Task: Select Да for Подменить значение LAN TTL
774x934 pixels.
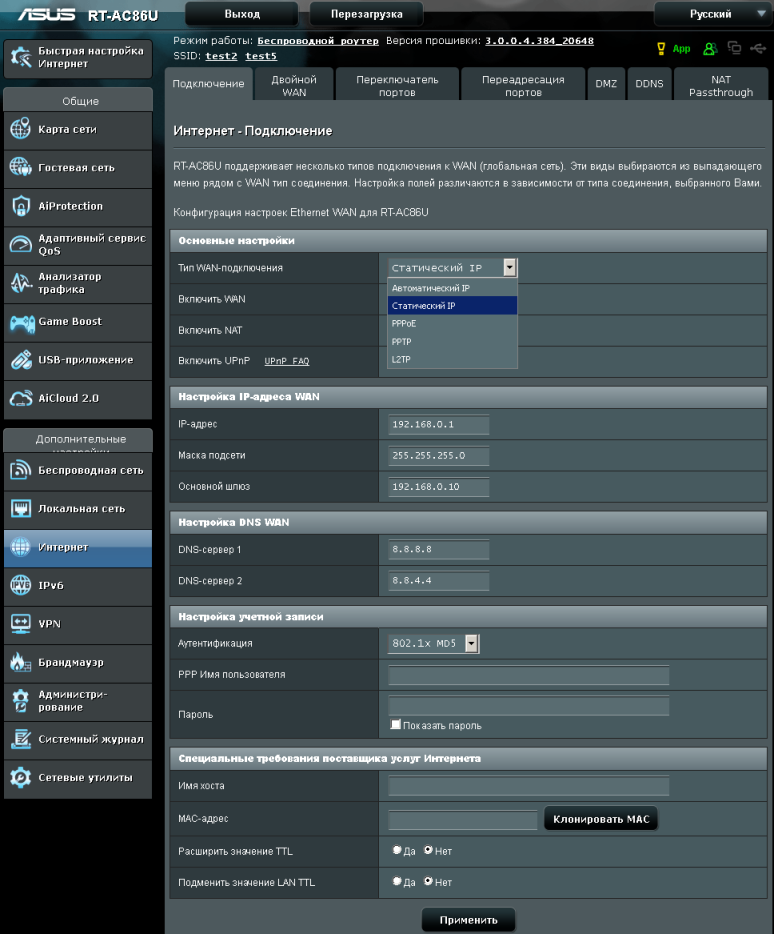Action: pyautogui.click(x=397, y=881)
